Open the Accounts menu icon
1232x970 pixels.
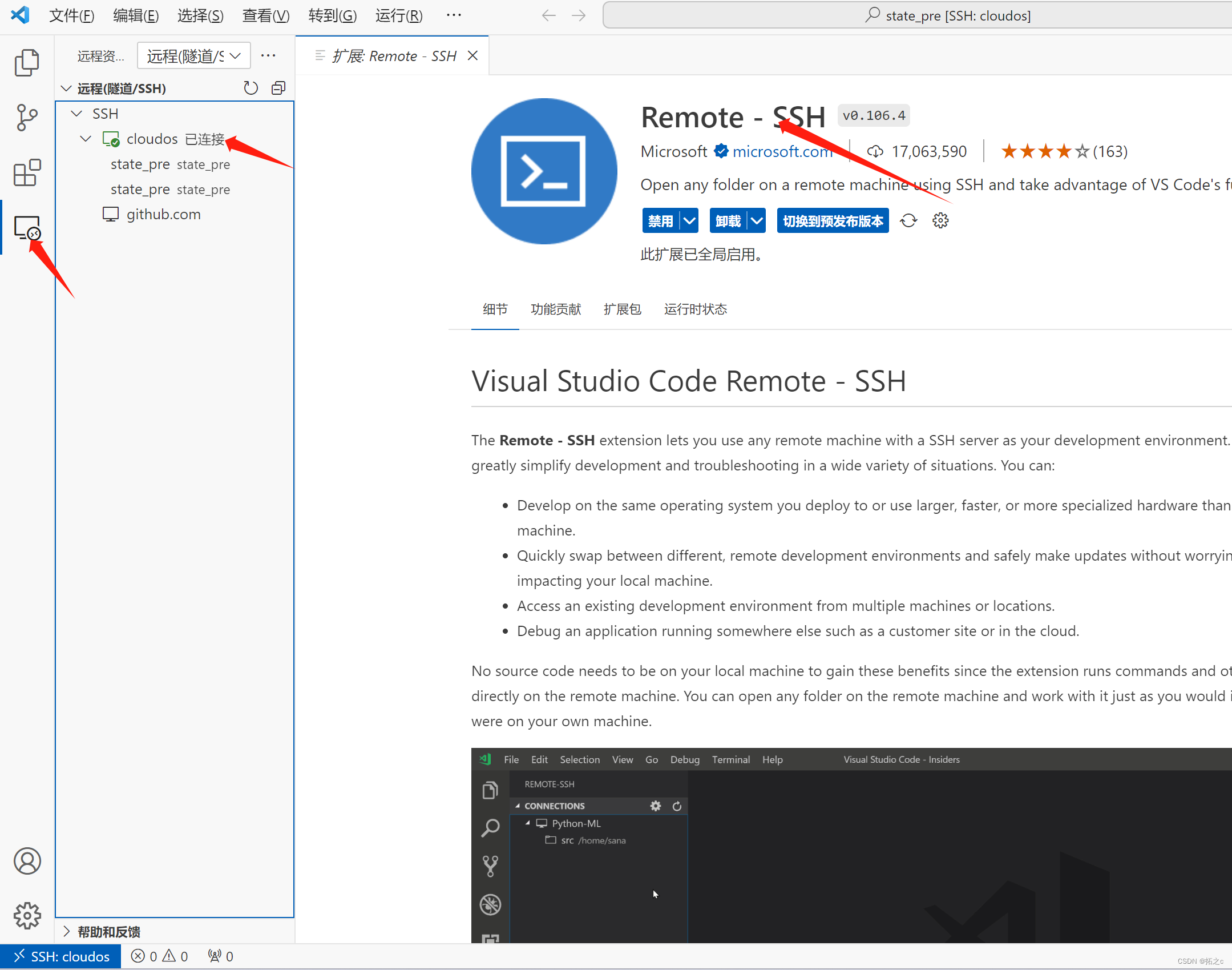(x=27, y=861)
